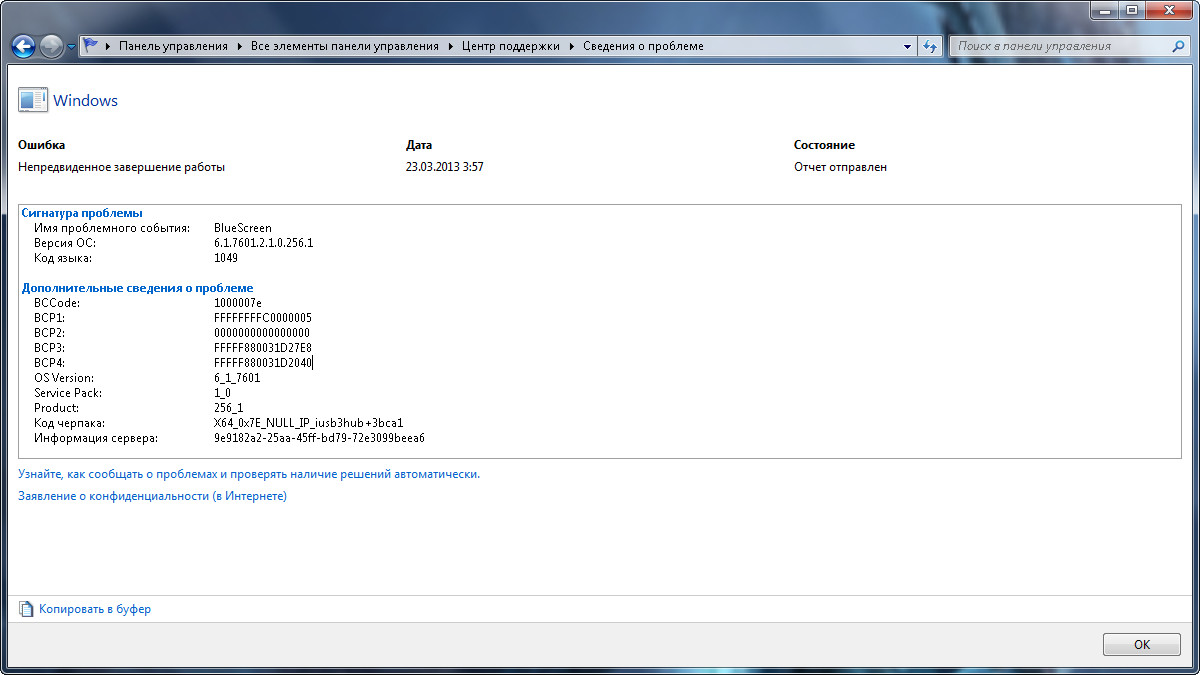Go to Панель управления breadcrumb

pos(173,46)
